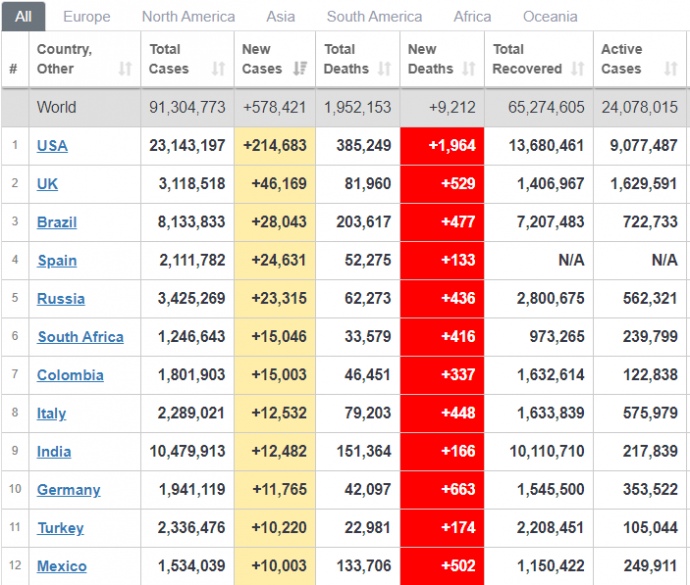Sort by Total Recovered arrows icon
Screen dimensions: 690x585
pyautogui.click(x=577, y=69)
